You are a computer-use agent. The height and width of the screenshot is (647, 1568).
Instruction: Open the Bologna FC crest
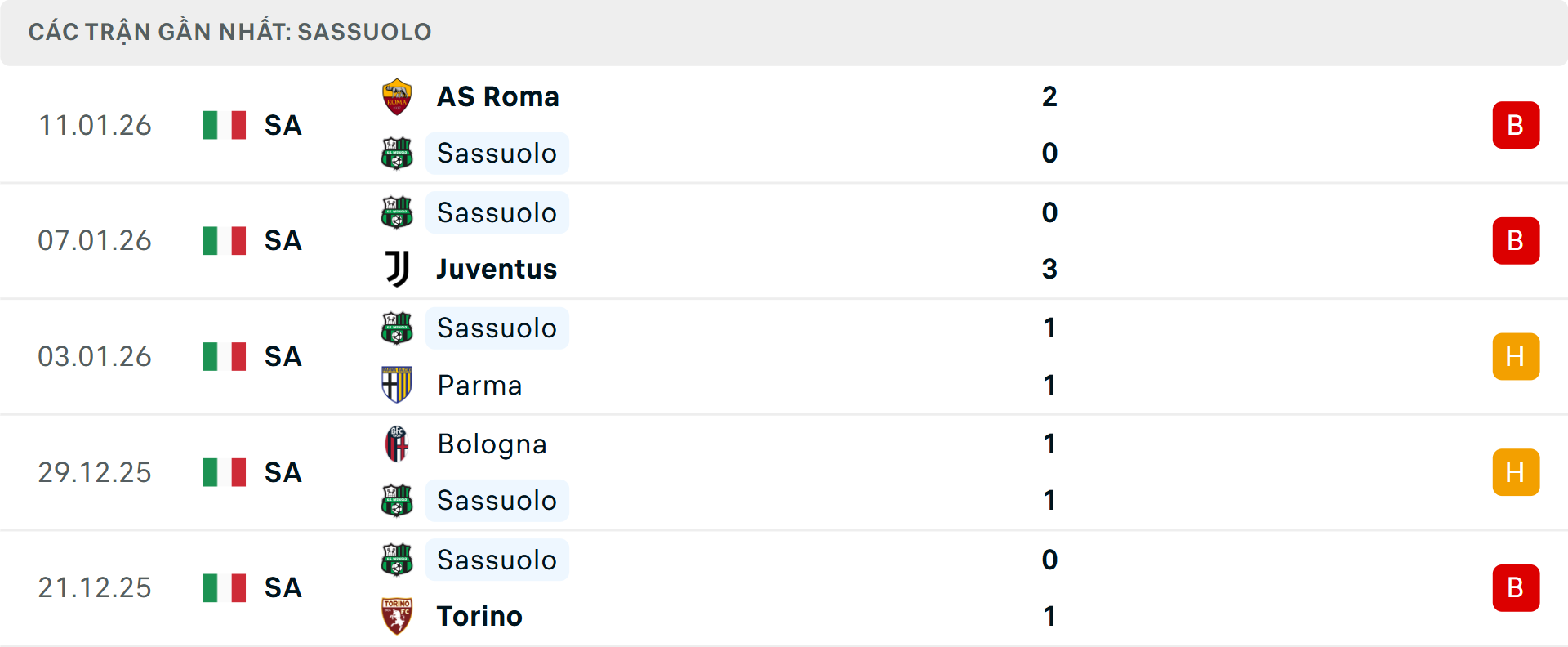[x=397, y=444]
